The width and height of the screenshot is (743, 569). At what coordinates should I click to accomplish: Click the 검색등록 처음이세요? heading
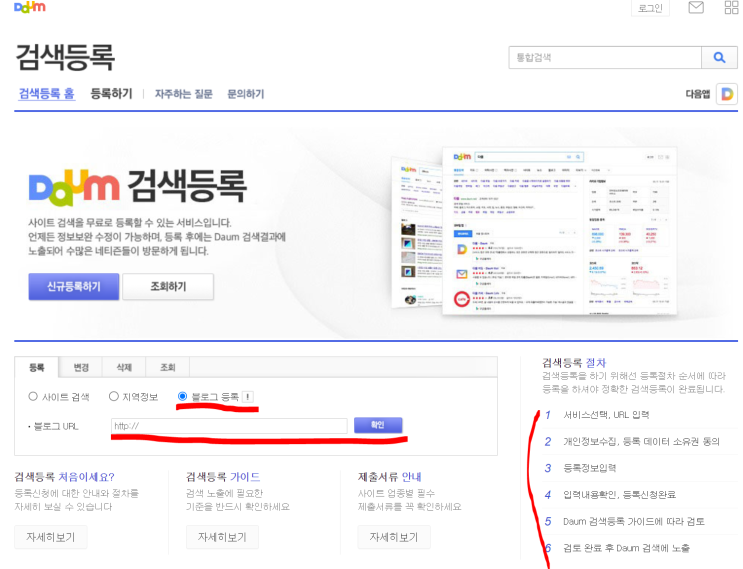coord(64,477)
